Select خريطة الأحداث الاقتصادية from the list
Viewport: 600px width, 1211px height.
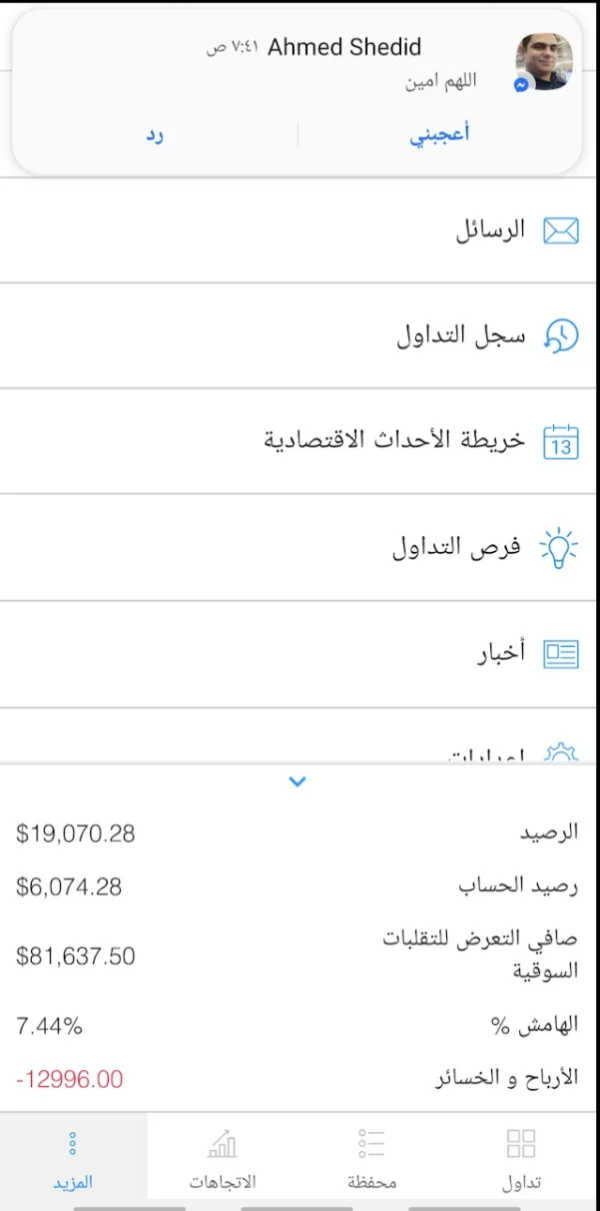[394, 441]
